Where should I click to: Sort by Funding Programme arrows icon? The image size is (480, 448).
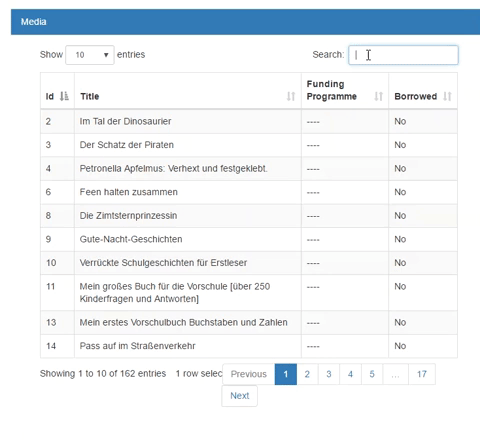click(378, 96)
